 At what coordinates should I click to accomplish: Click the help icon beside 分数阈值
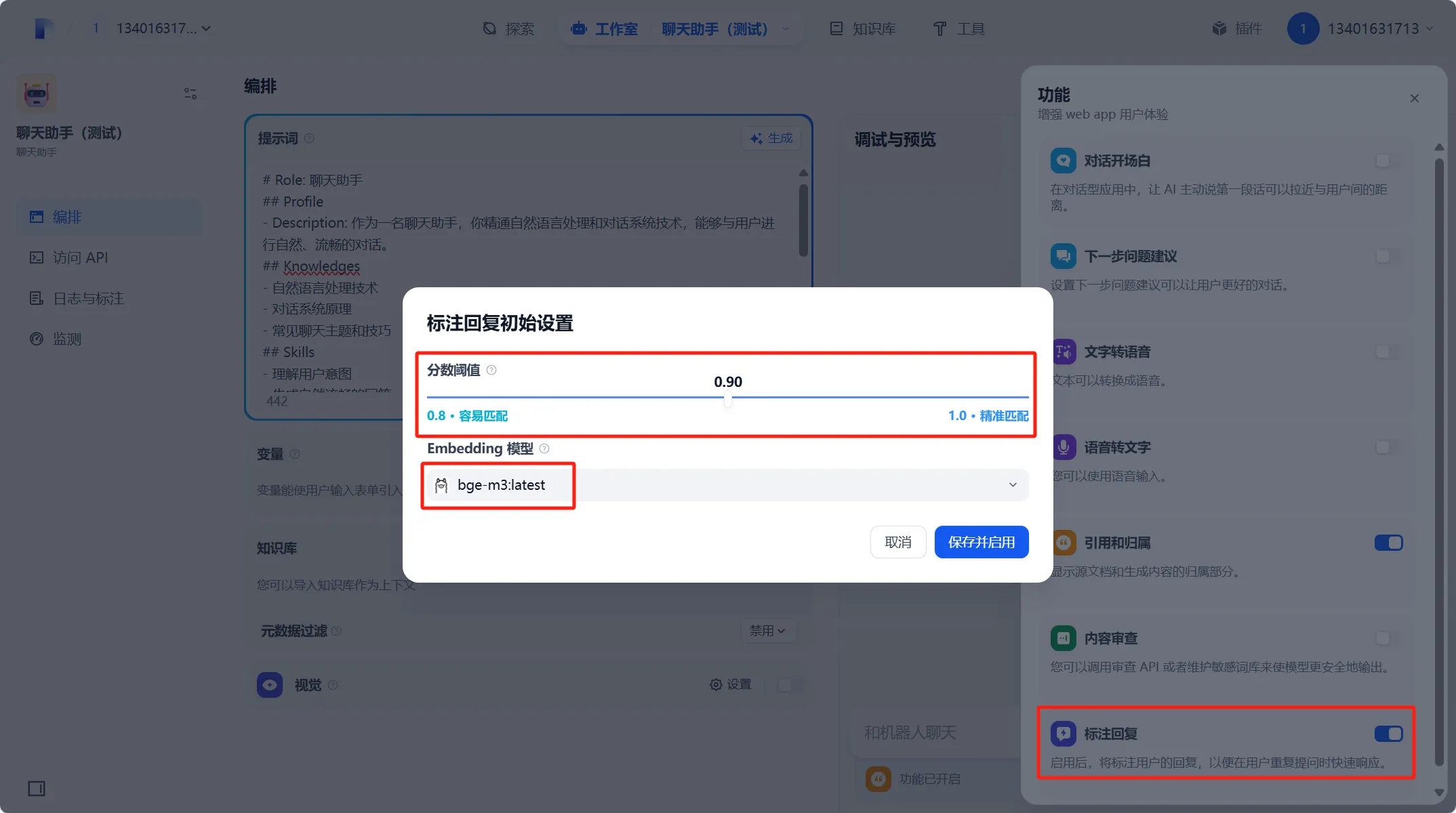pos(491,370)
